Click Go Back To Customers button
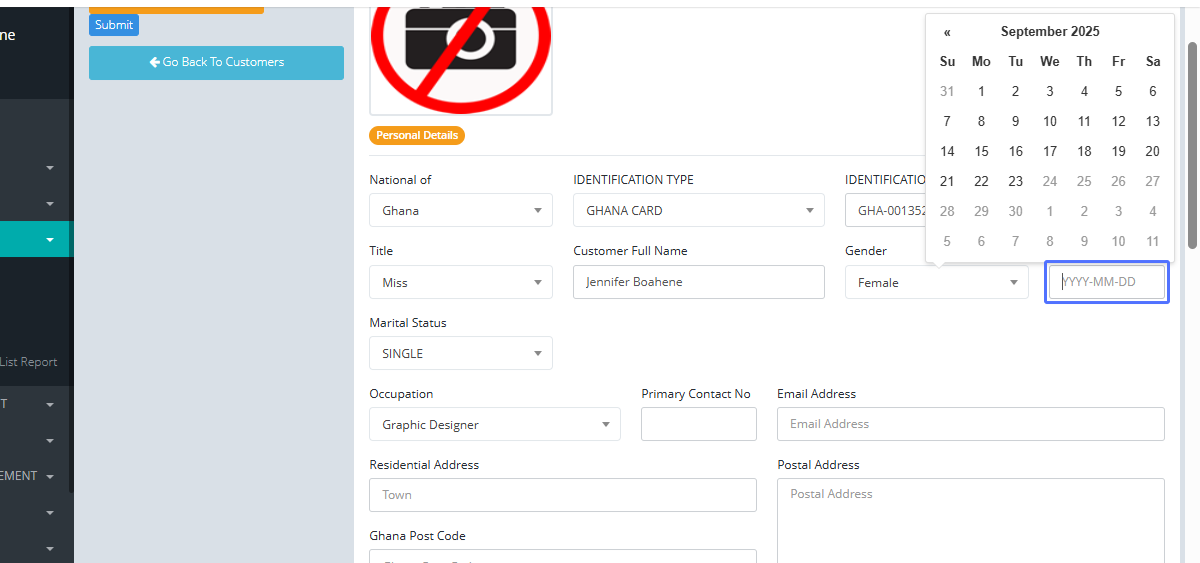1200x563 pixels. (x=216, y=62)
